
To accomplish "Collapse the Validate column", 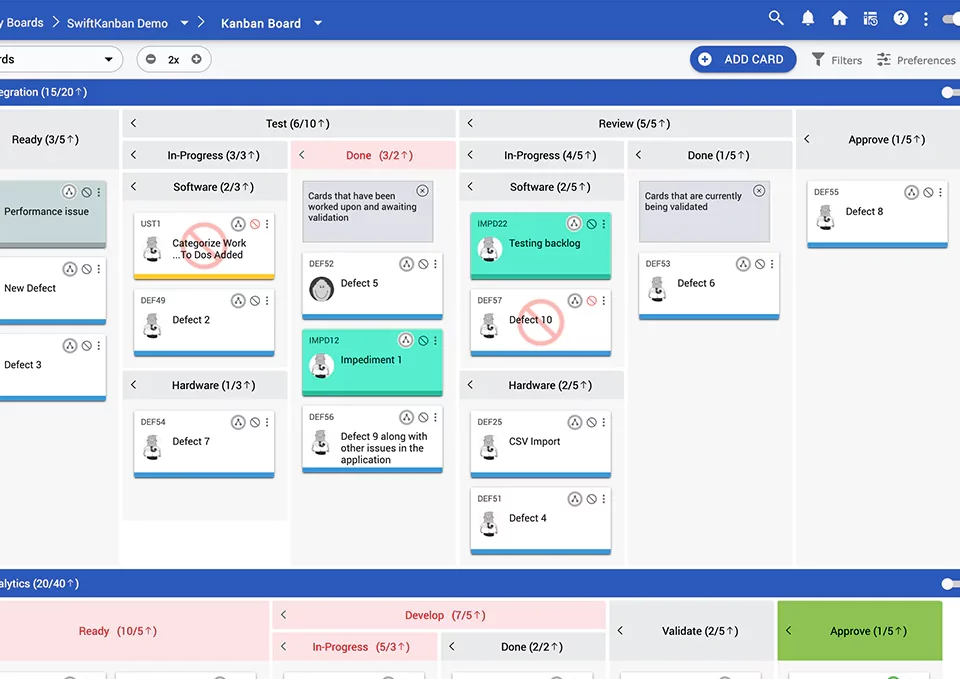I will [x=620, y=630].
